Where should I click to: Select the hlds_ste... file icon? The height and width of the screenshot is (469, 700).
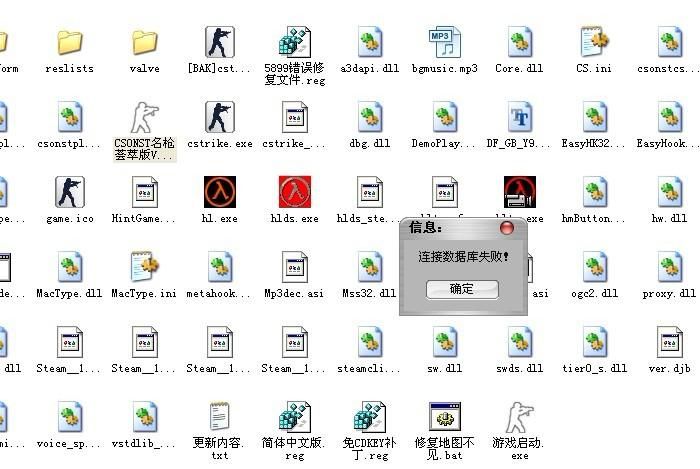(x=370, y=192)
